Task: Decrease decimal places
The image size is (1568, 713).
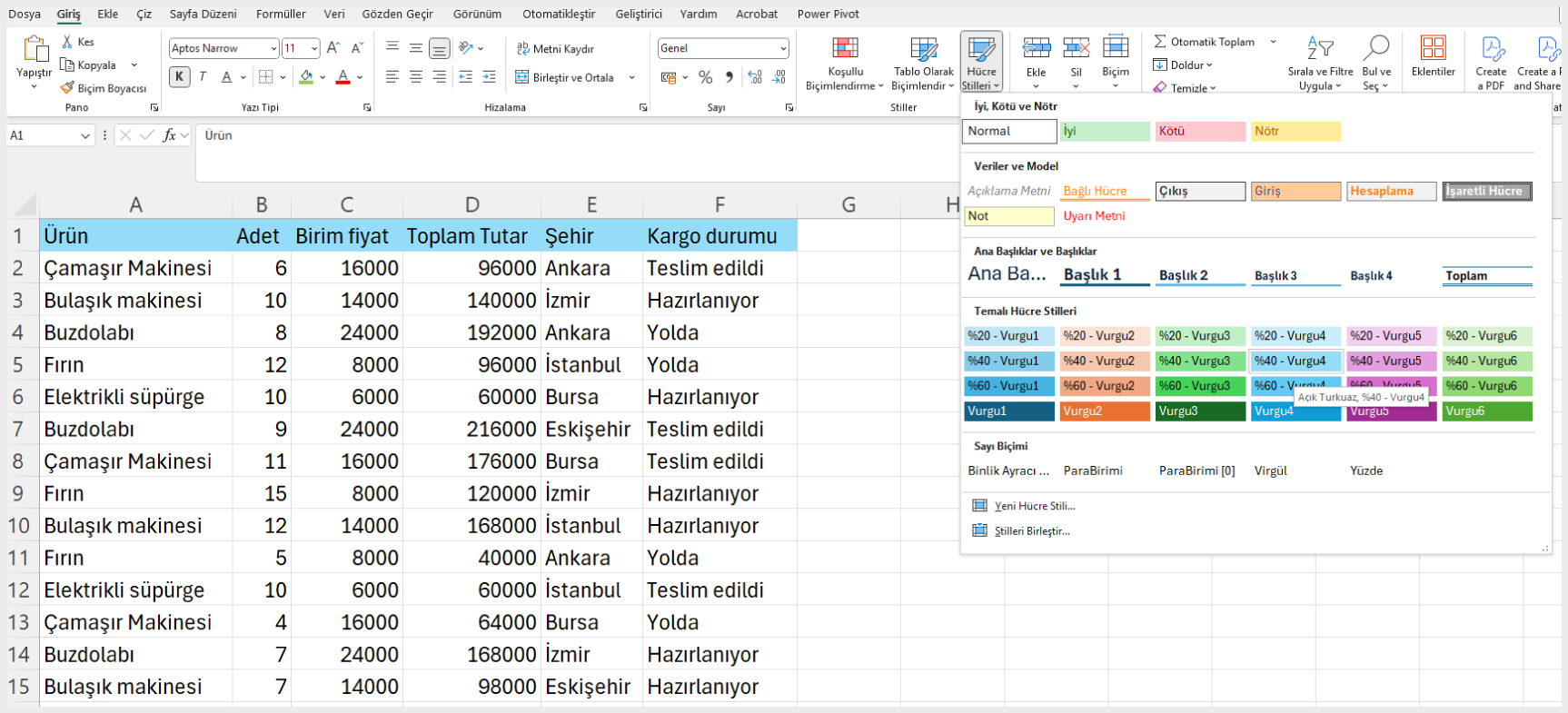Action: pos(779,77)
